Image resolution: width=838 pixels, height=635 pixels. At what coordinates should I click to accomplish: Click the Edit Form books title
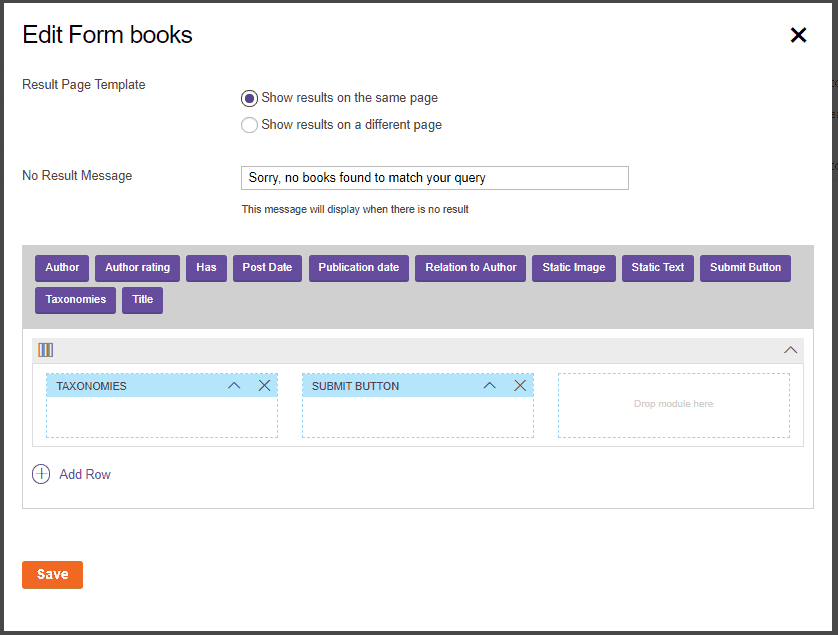coord(107,35)
